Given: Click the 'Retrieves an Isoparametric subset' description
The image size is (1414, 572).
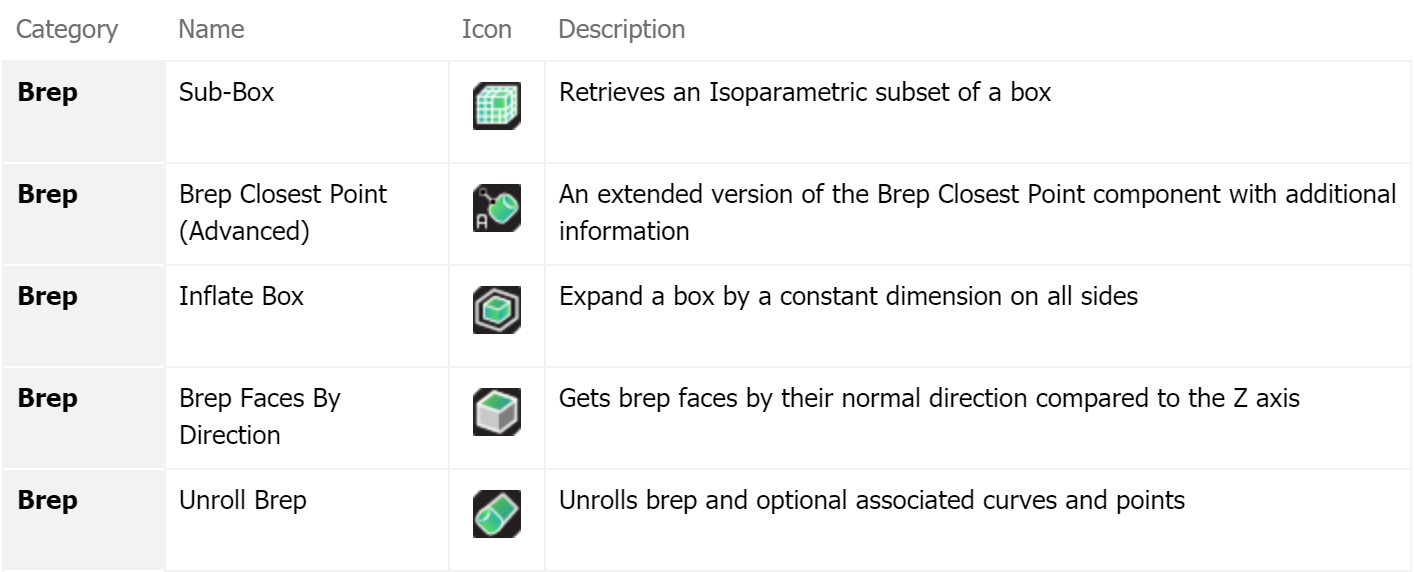Looking at the screenshot, I should pos(804,93).
